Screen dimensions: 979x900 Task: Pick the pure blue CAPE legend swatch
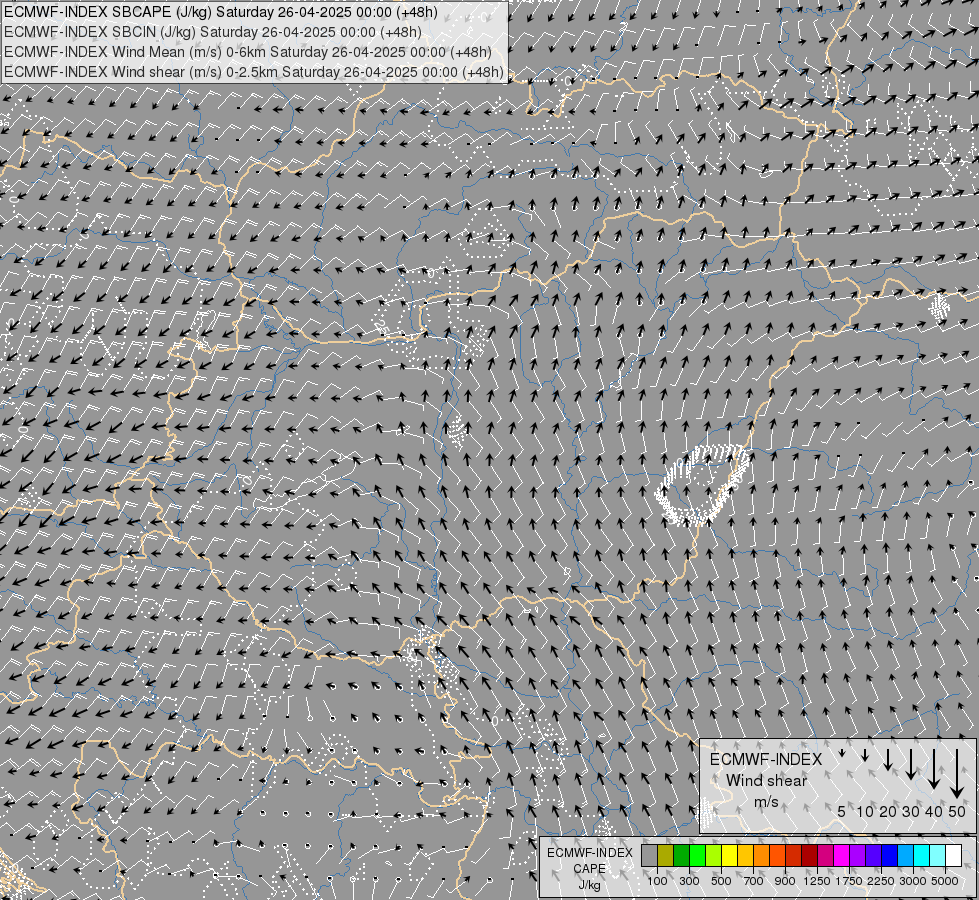(890, 855)
